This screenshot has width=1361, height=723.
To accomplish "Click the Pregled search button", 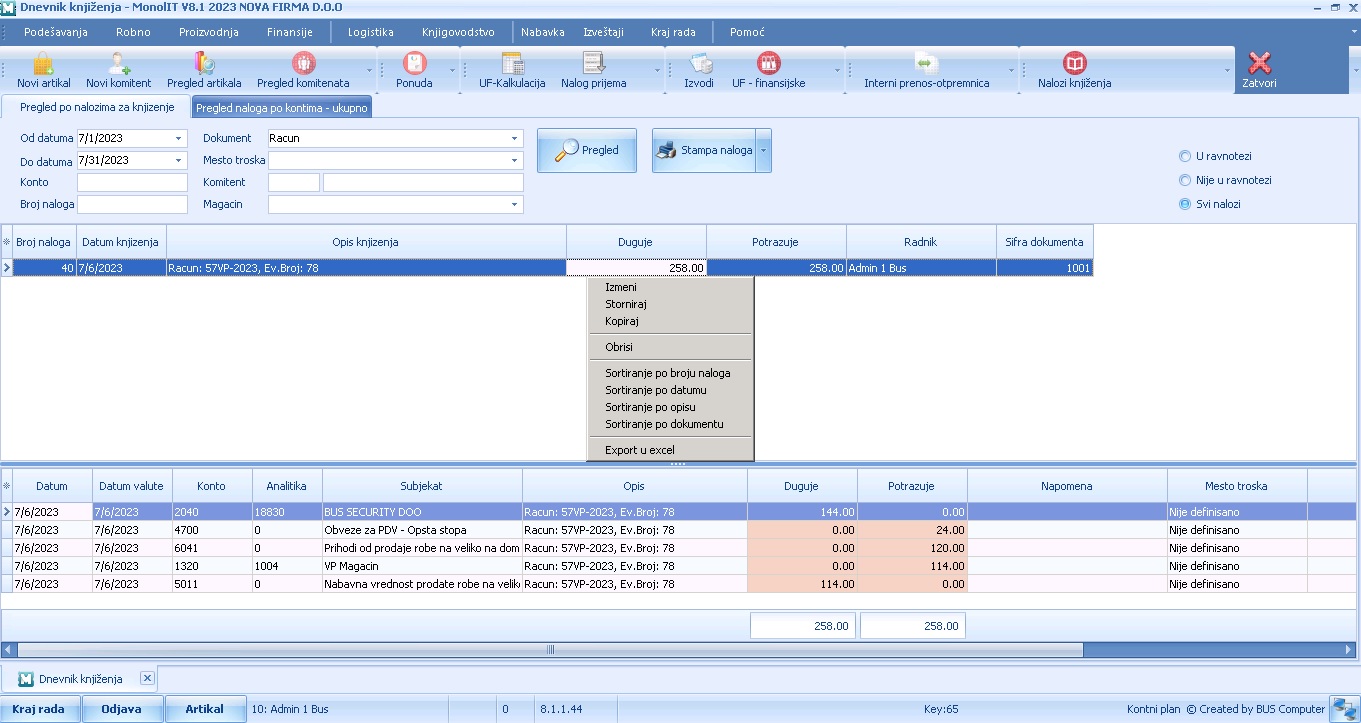I will [587, 151].
